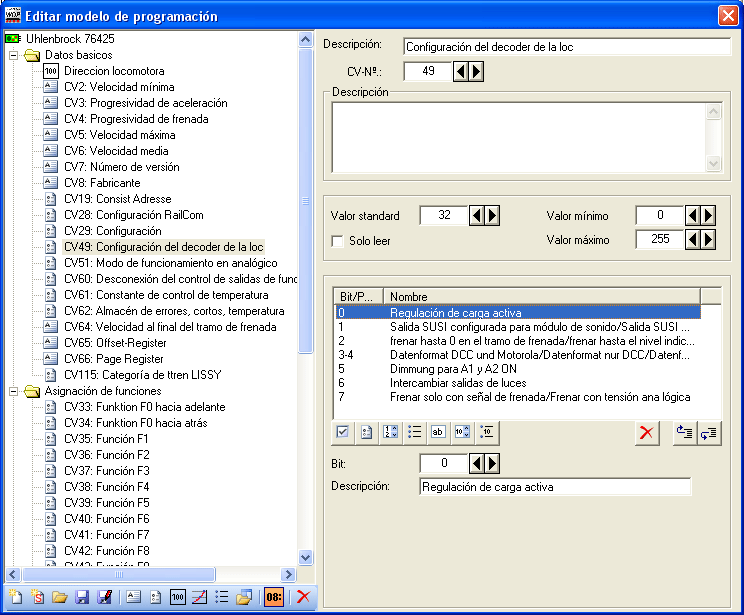
Task: Decrease the Valor mínimo value
Action: [x=692, y=216]
